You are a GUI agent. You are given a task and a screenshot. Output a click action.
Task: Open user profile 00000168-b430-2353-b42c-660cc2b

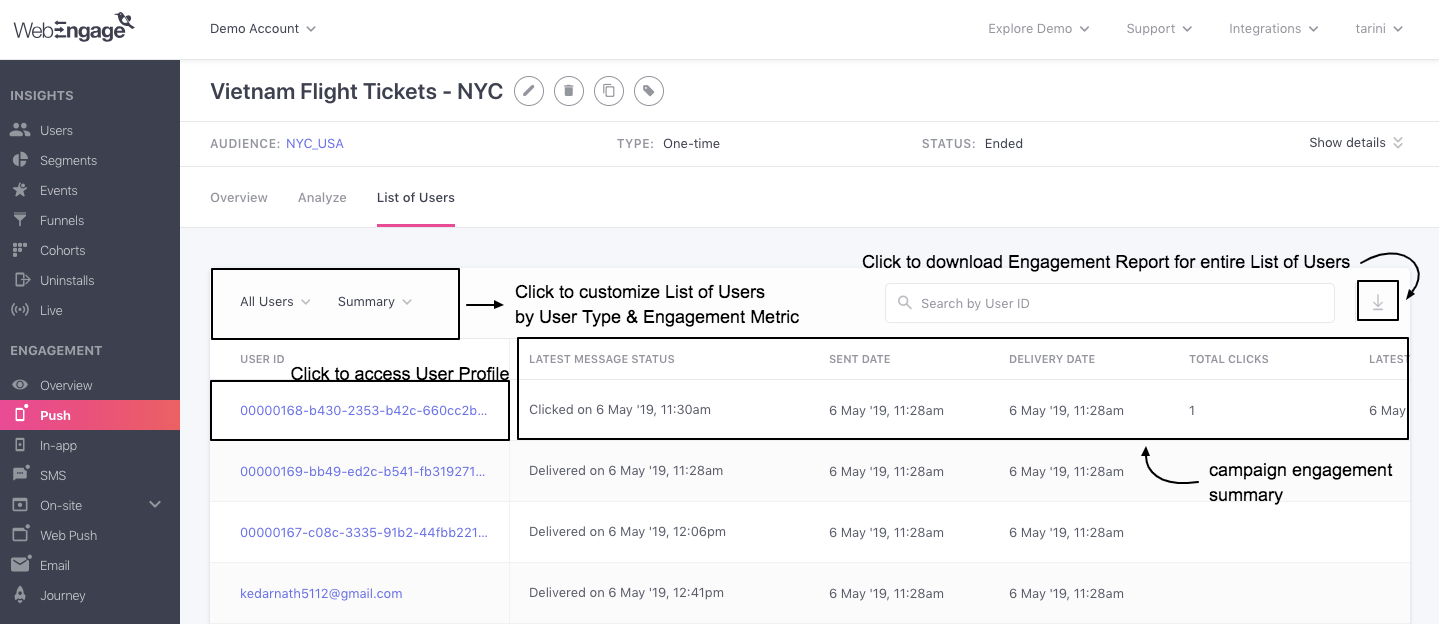[x=364, y=410]
